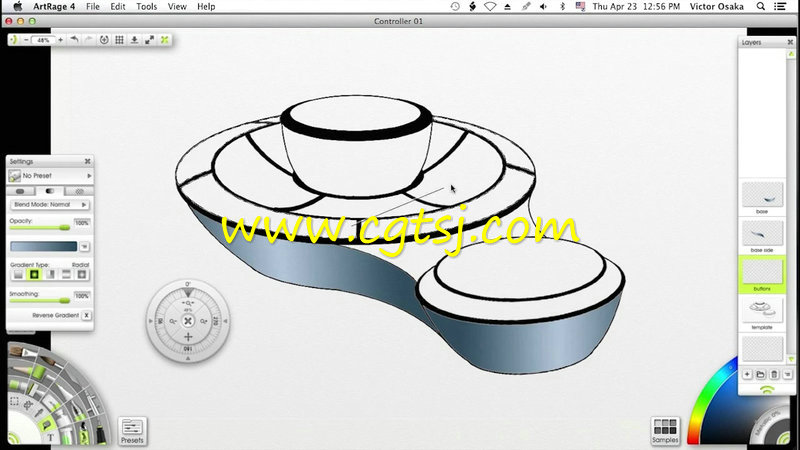Screen dimensions: 800x450
Task: Open layers panel menu icon
Action: pos(787,374)
